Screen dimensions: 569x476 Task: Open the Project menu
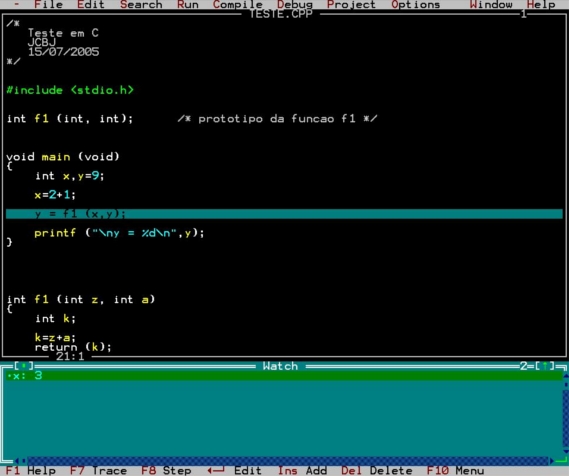[351, 4]
